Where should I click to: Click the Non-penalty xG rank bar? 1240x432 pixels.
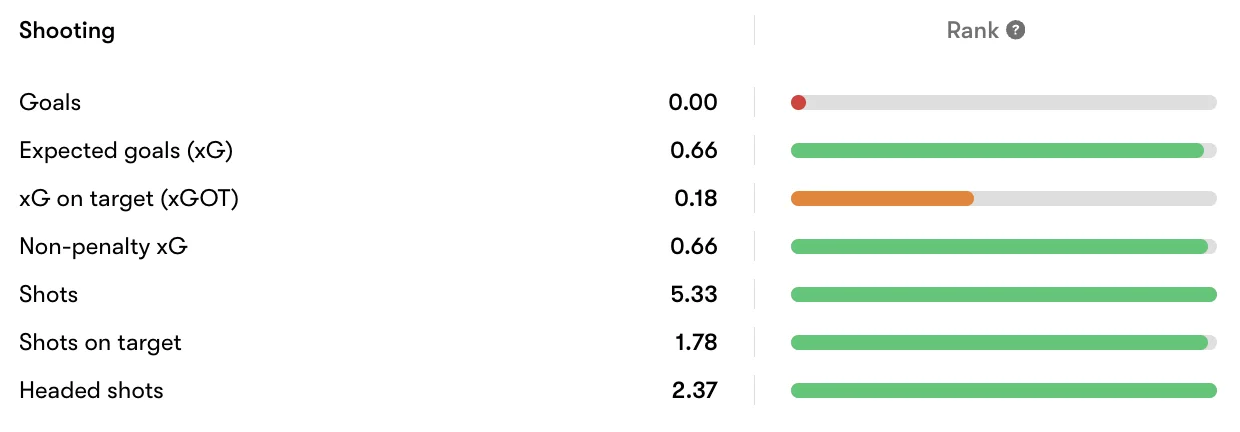click(999, 246)
